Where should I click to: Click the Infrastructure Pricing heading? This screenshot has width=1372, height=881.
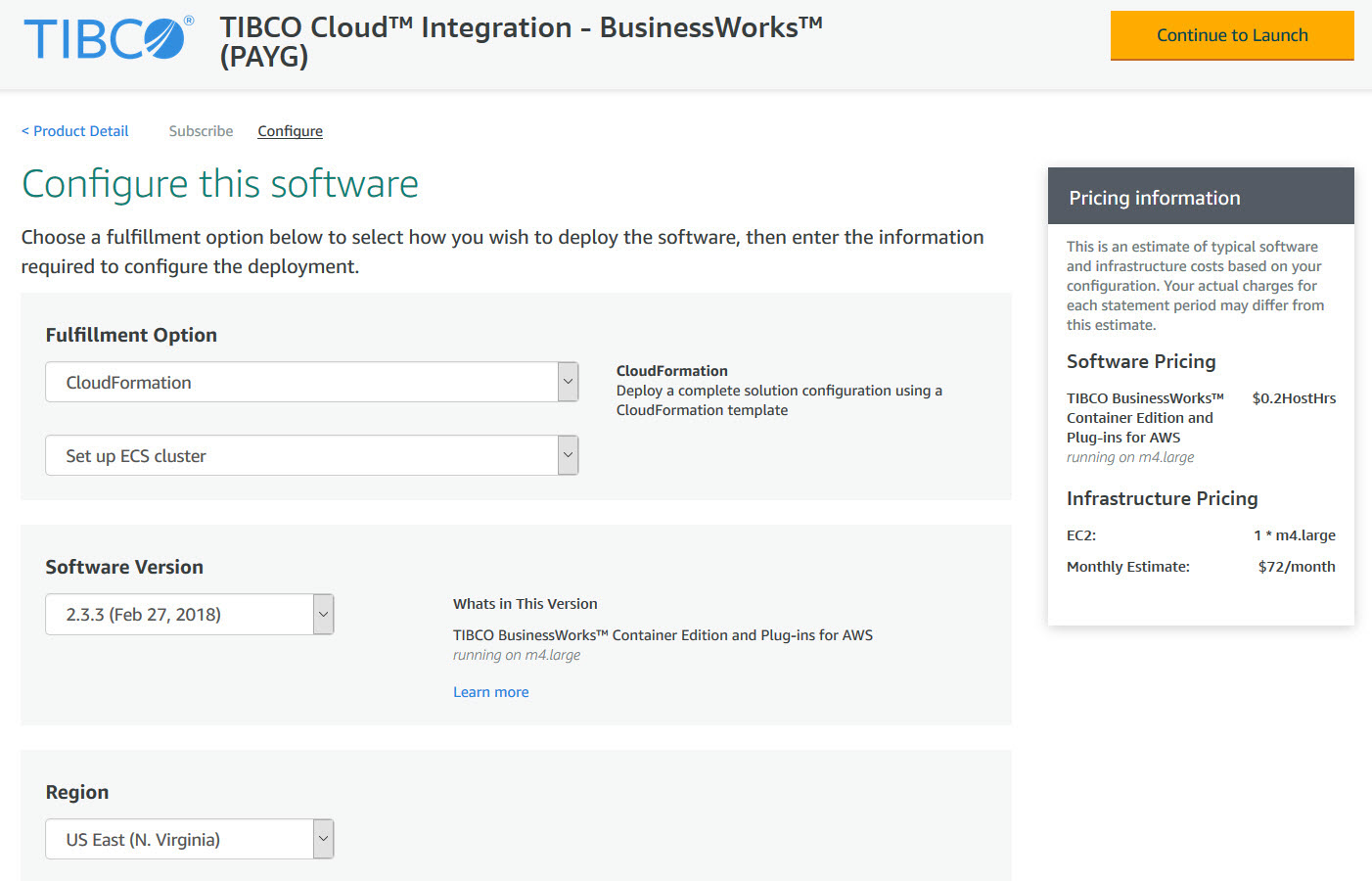click(1162, 498)
